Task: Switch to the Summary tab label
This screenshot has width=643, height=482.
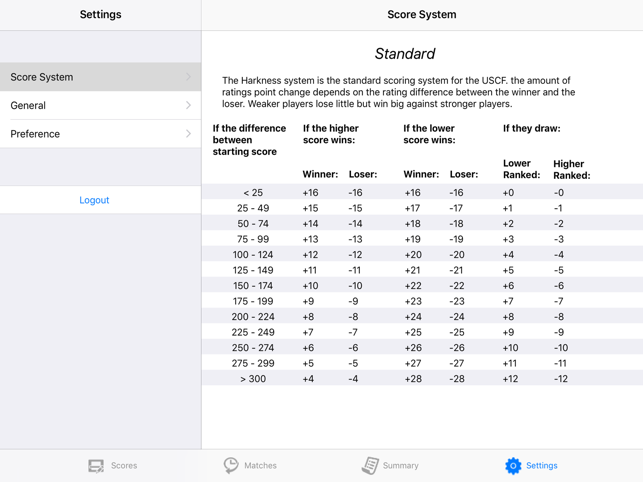Action: 401,466
